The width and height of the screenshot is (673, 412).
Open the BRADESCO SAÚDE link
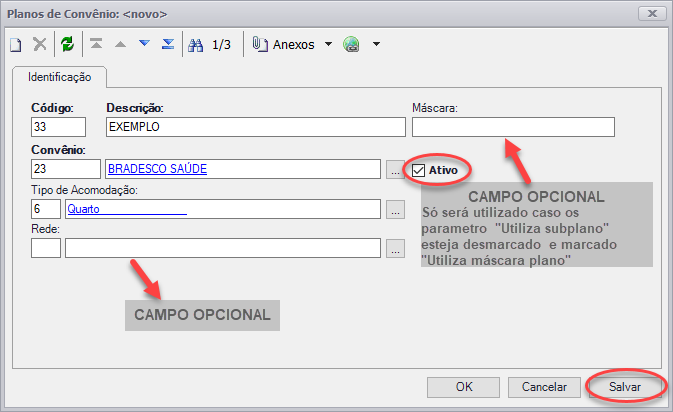[158, 169]
